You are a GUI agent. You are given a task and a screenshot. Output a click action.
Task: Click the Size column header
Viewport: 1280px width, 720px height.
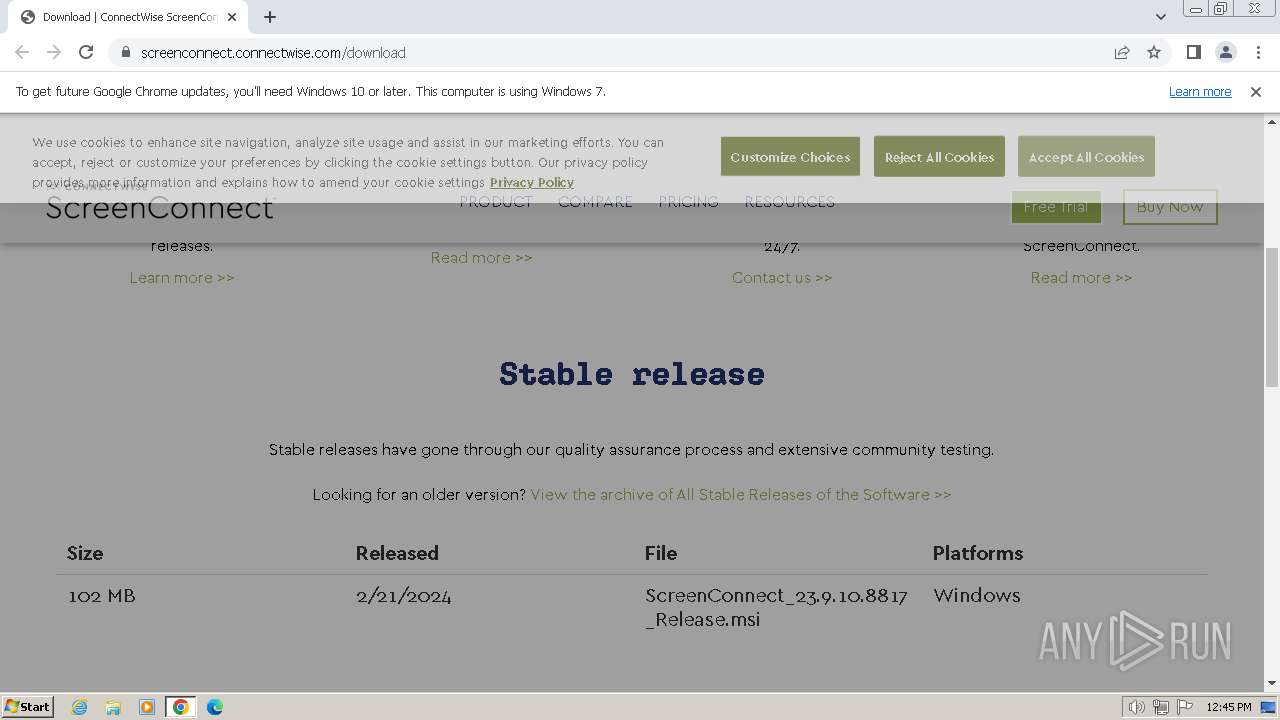coord(85,553)
